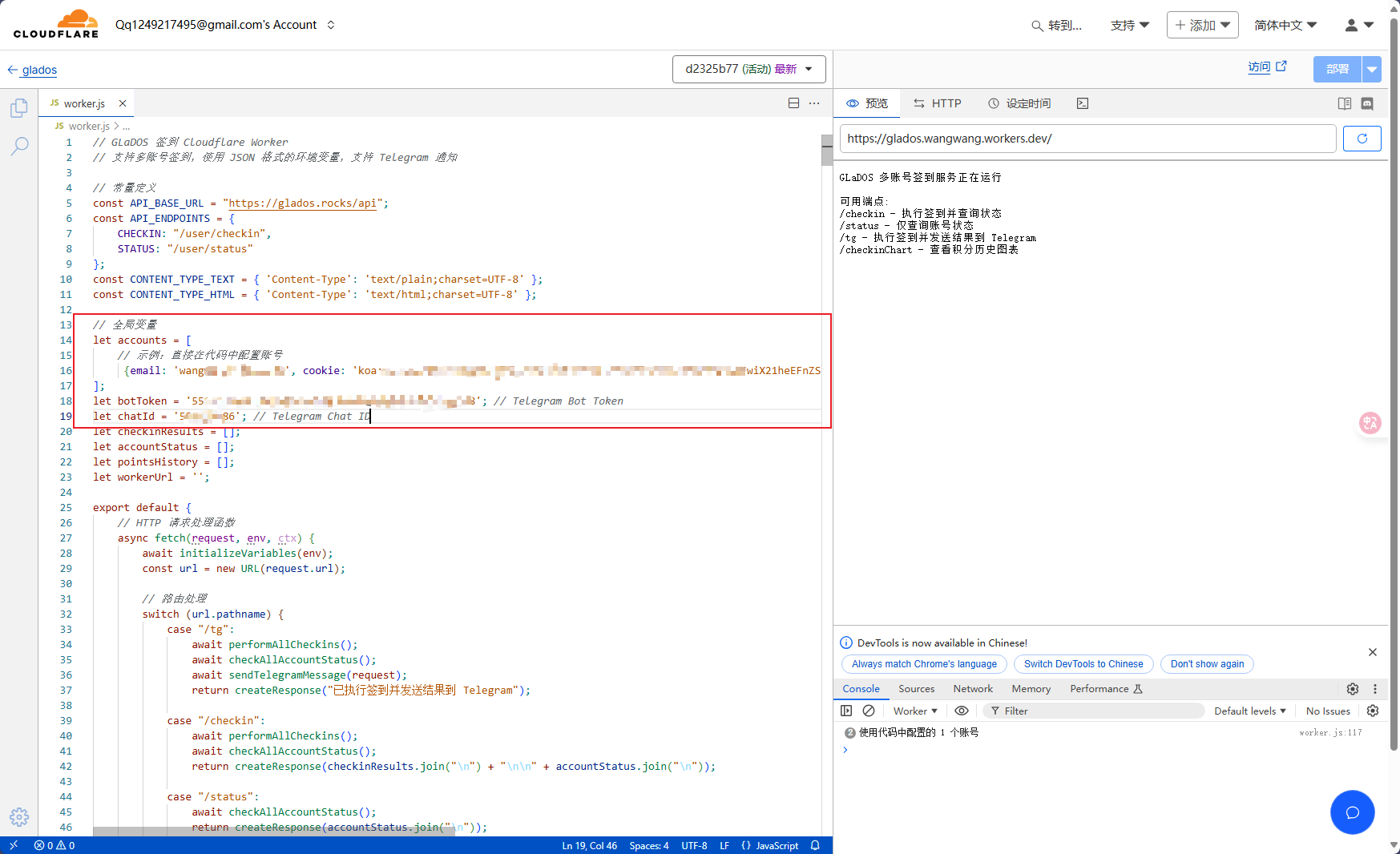Click Switch DevTools to Chinese button

[x=1083, y=664]
